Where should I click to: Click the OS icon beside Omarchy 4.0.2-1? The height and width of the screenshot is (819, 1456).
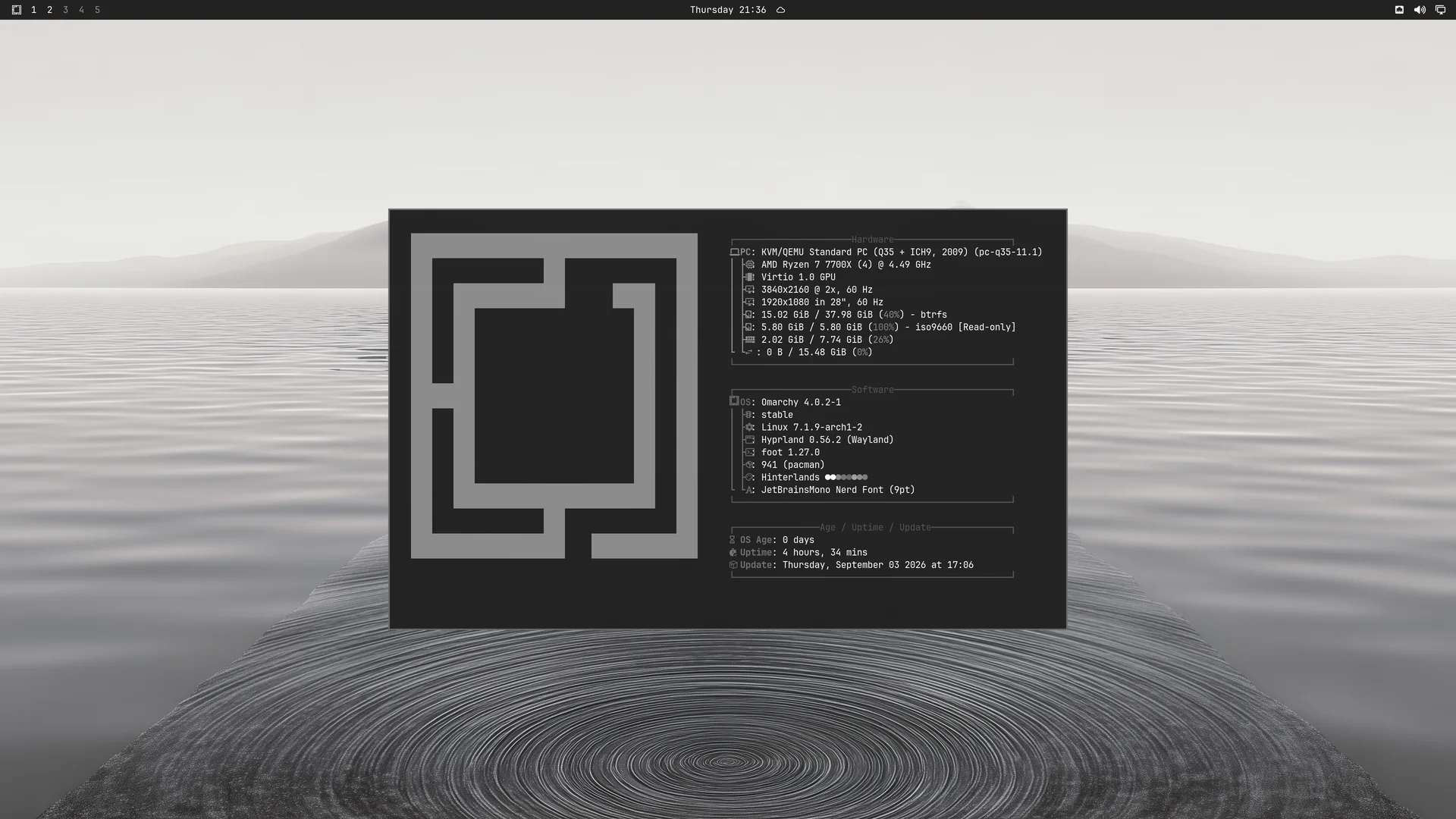pos(734,401)
